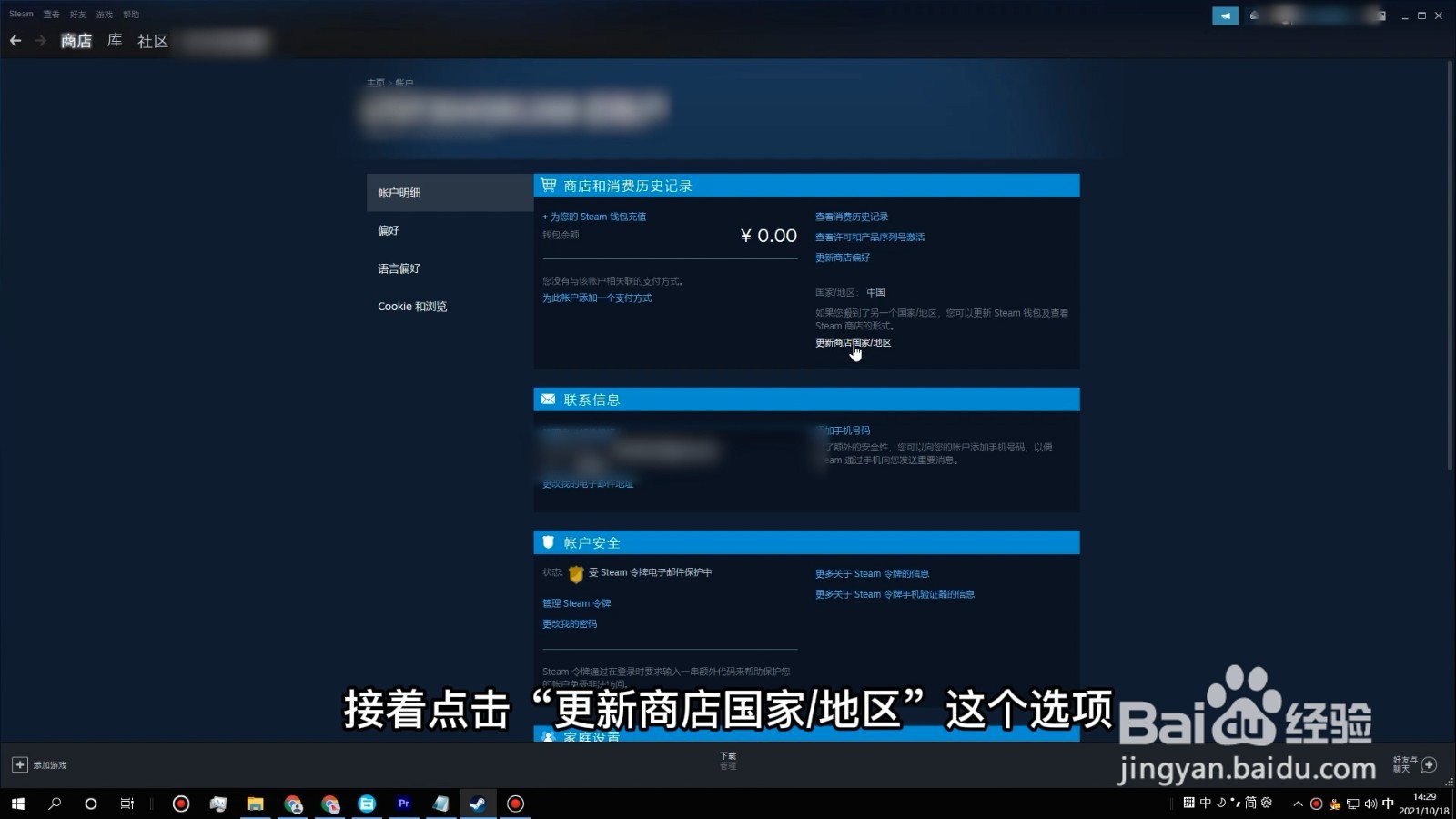Open the Steam menu

[x=21, y=14]
